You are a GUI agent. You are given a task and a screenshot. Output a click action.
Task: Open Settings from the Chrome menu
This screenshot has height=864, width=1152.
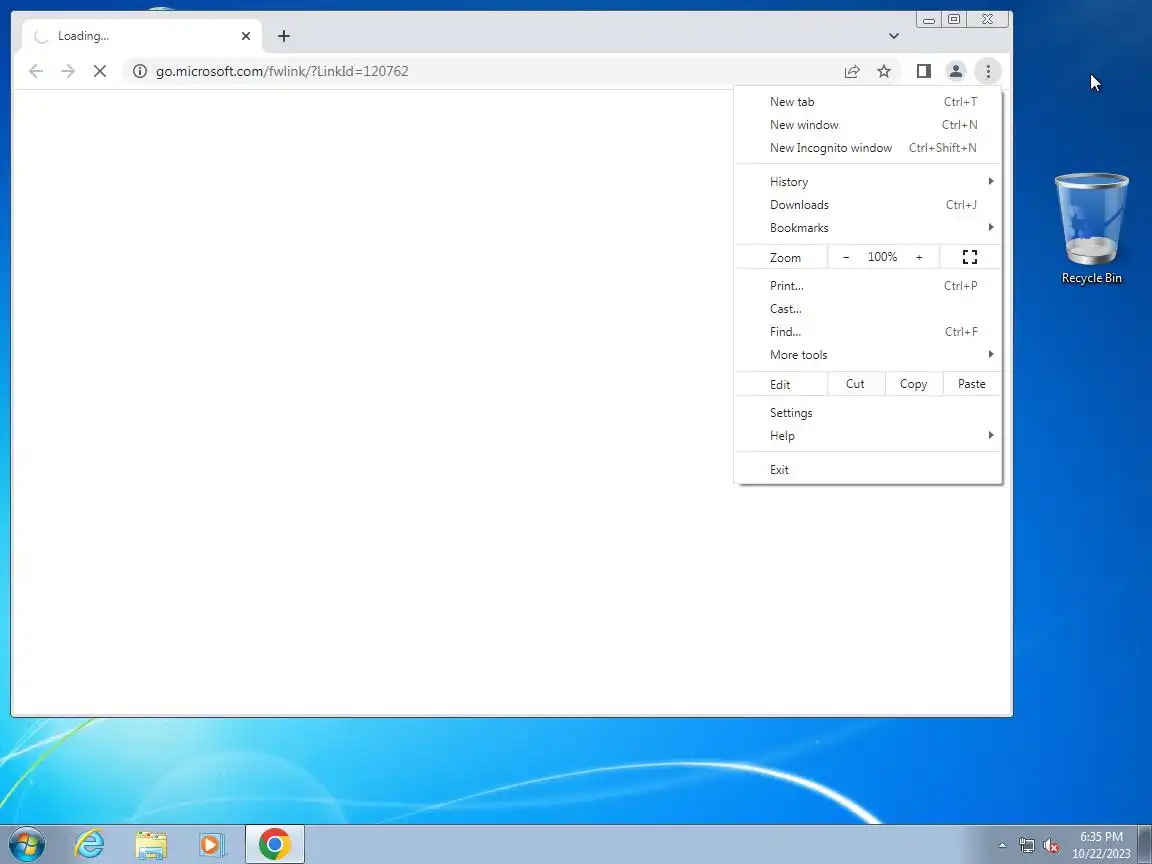pos(868,413)
